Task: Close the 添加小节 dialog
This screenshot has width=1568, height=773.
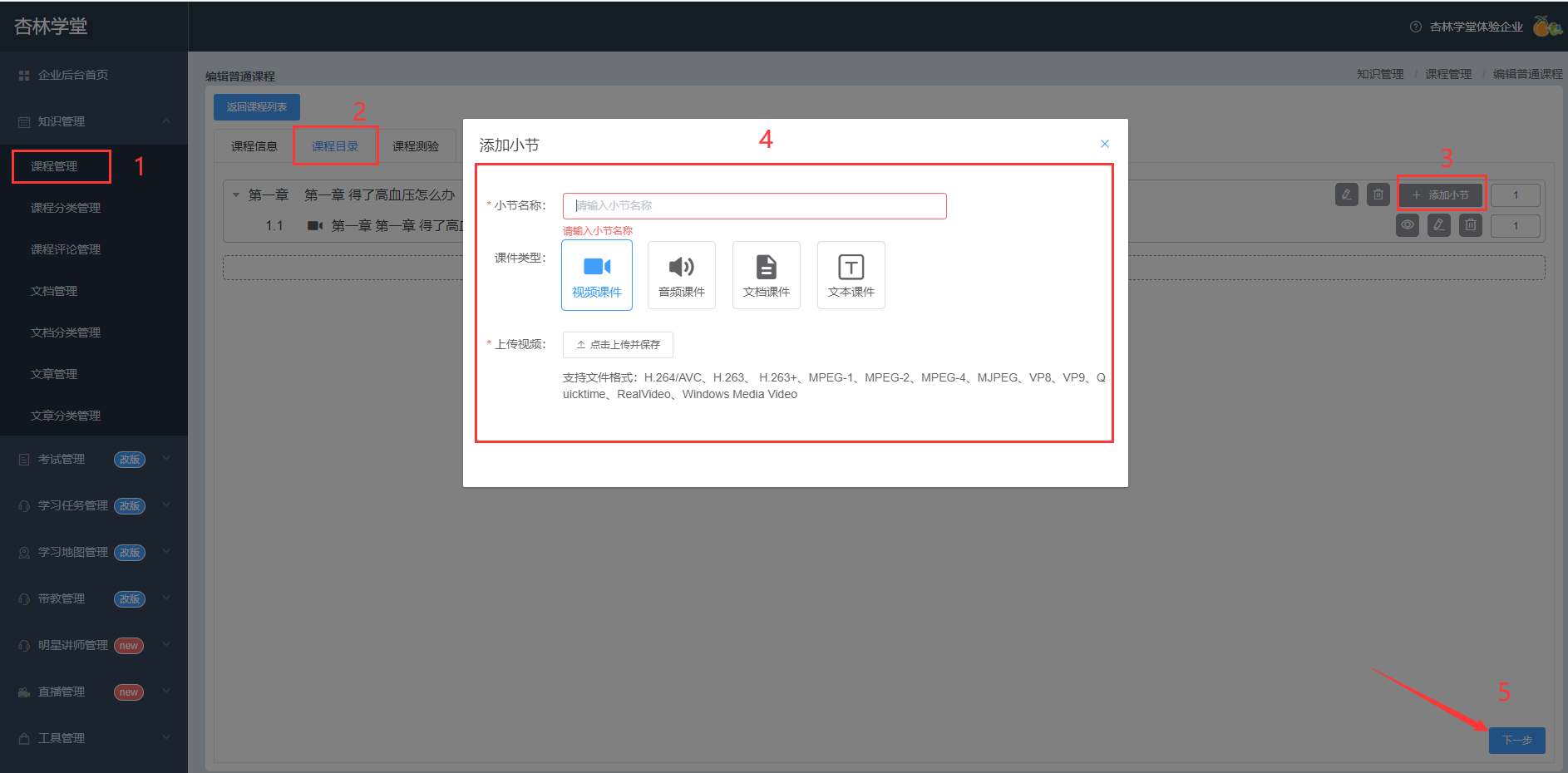Action: pyautogui.click(x=1105, y=144)
